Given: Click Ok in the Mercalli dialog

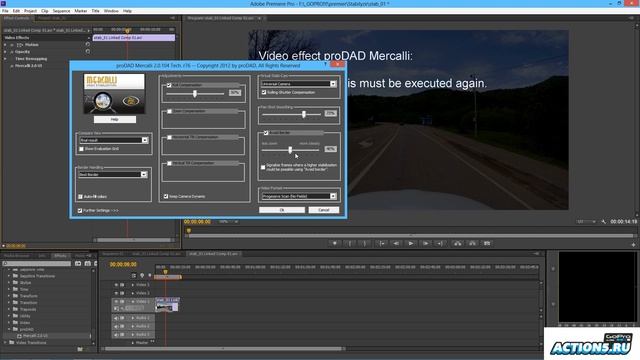Looking at the screenshot, I should tap(282, 210).
